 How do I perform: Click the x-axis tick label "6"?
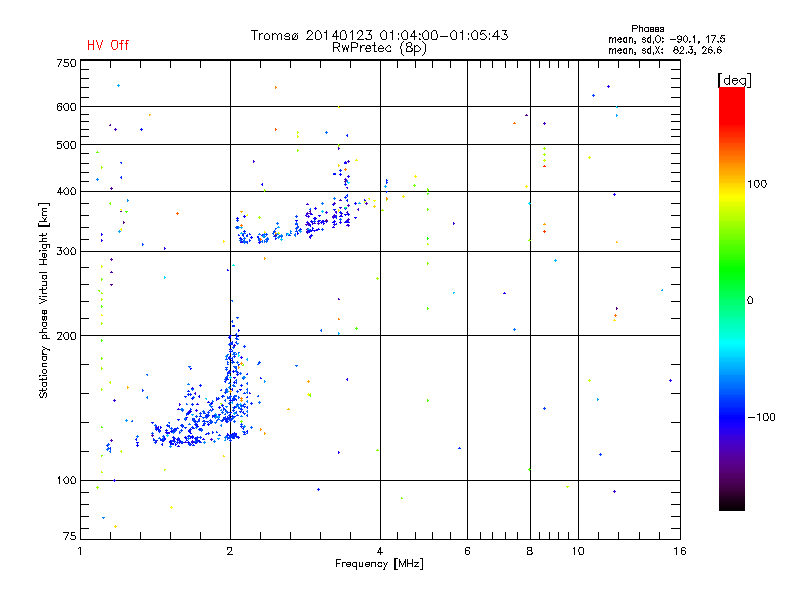click(467, 551)
